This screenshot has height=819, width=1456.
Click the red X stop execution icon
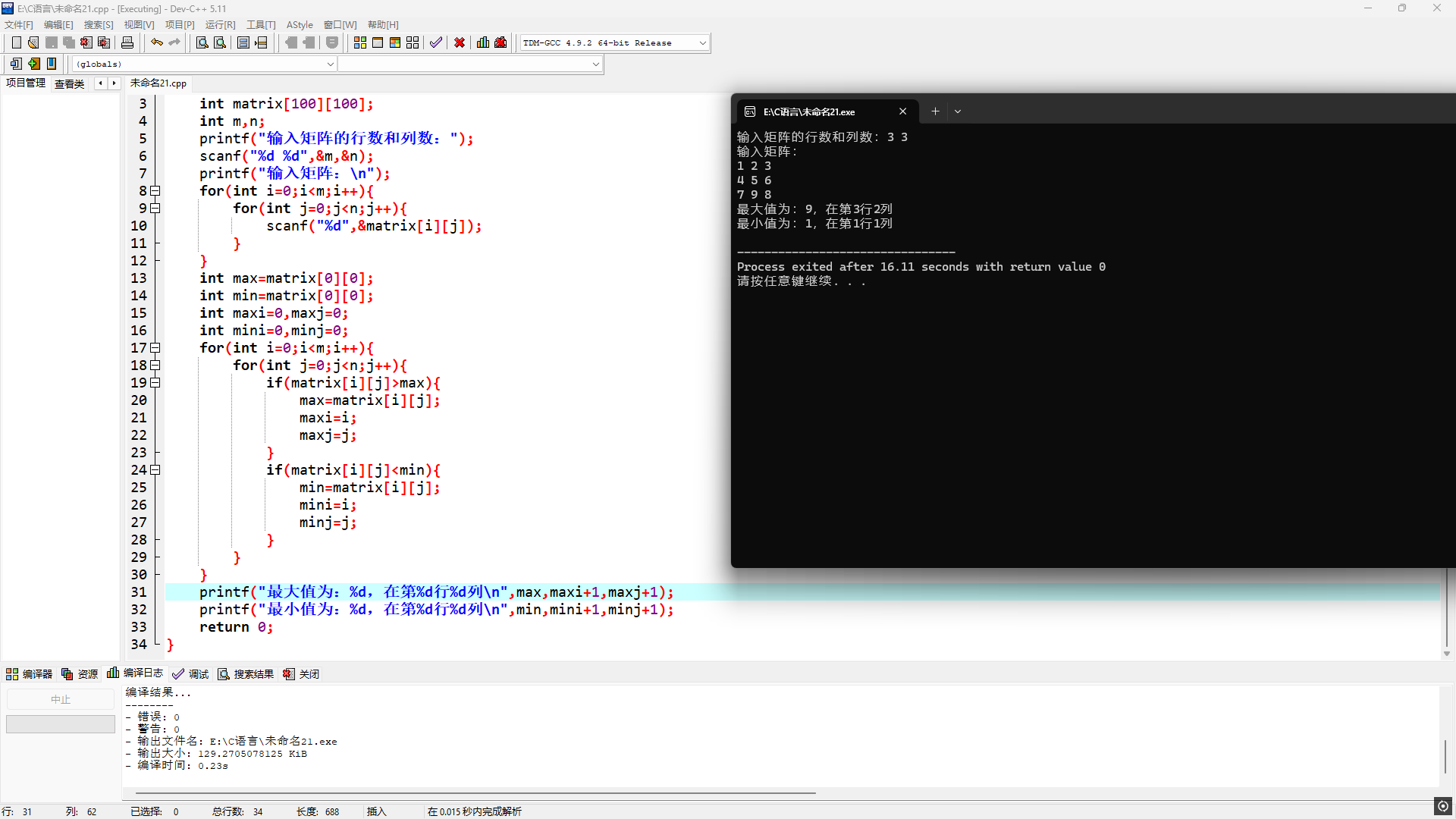pos(460,43)
